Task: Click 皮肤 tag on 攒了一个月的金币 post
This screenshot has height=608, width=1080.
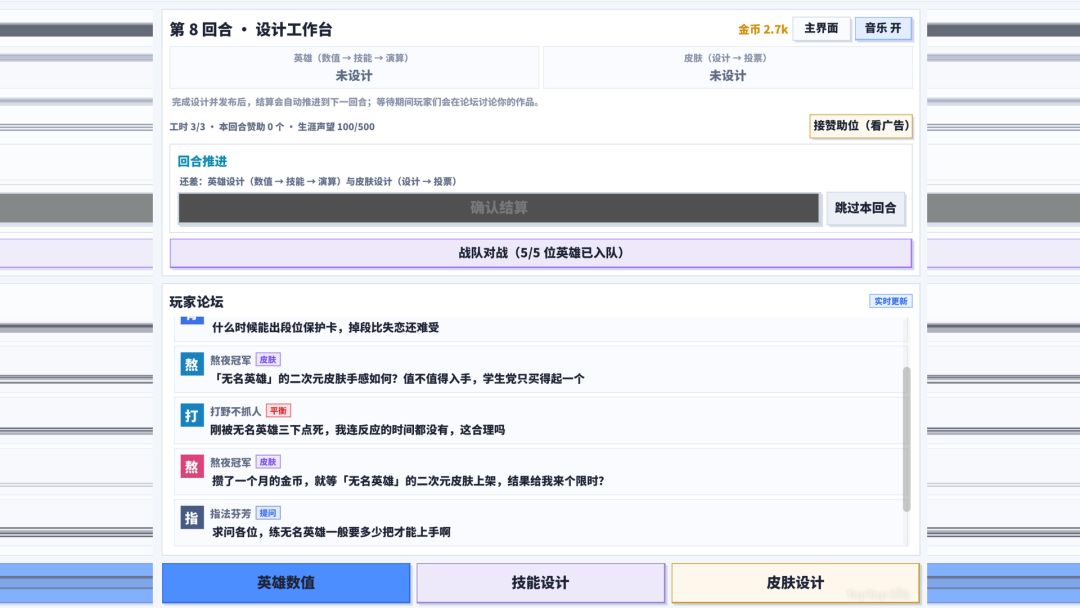Action: click(x=268, y=461)
